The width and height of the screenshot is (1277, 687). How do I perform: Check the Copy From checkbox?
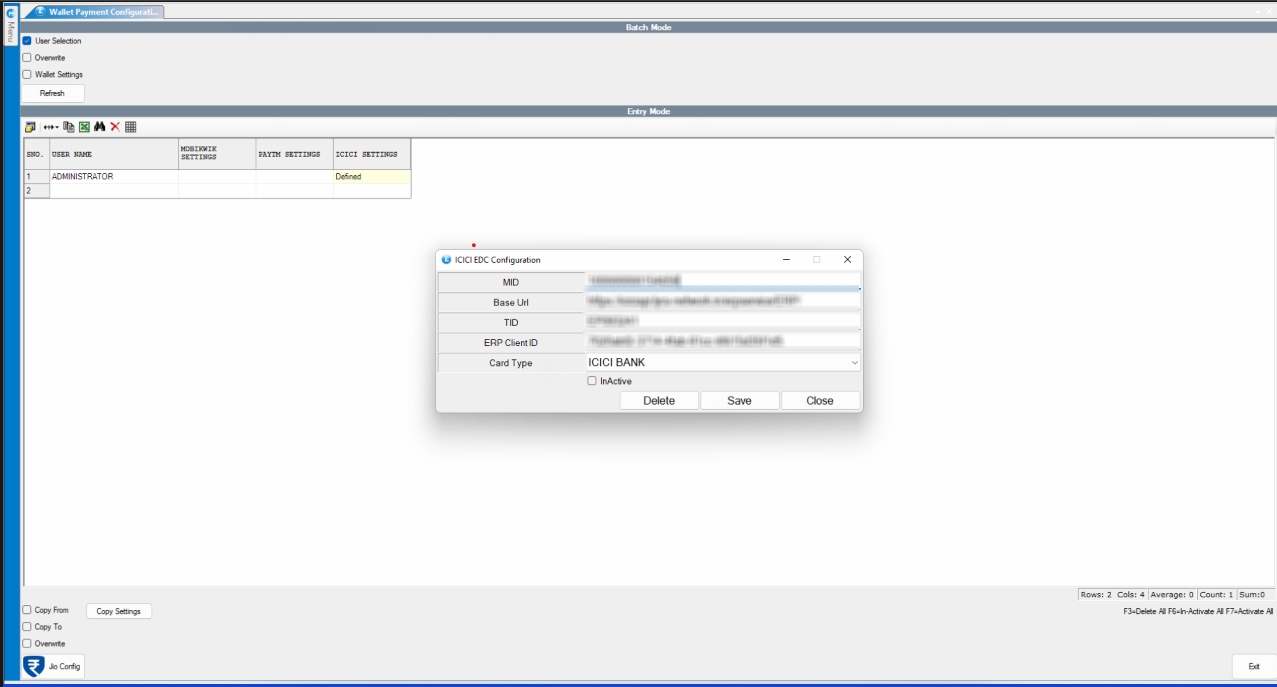(28, 610)
